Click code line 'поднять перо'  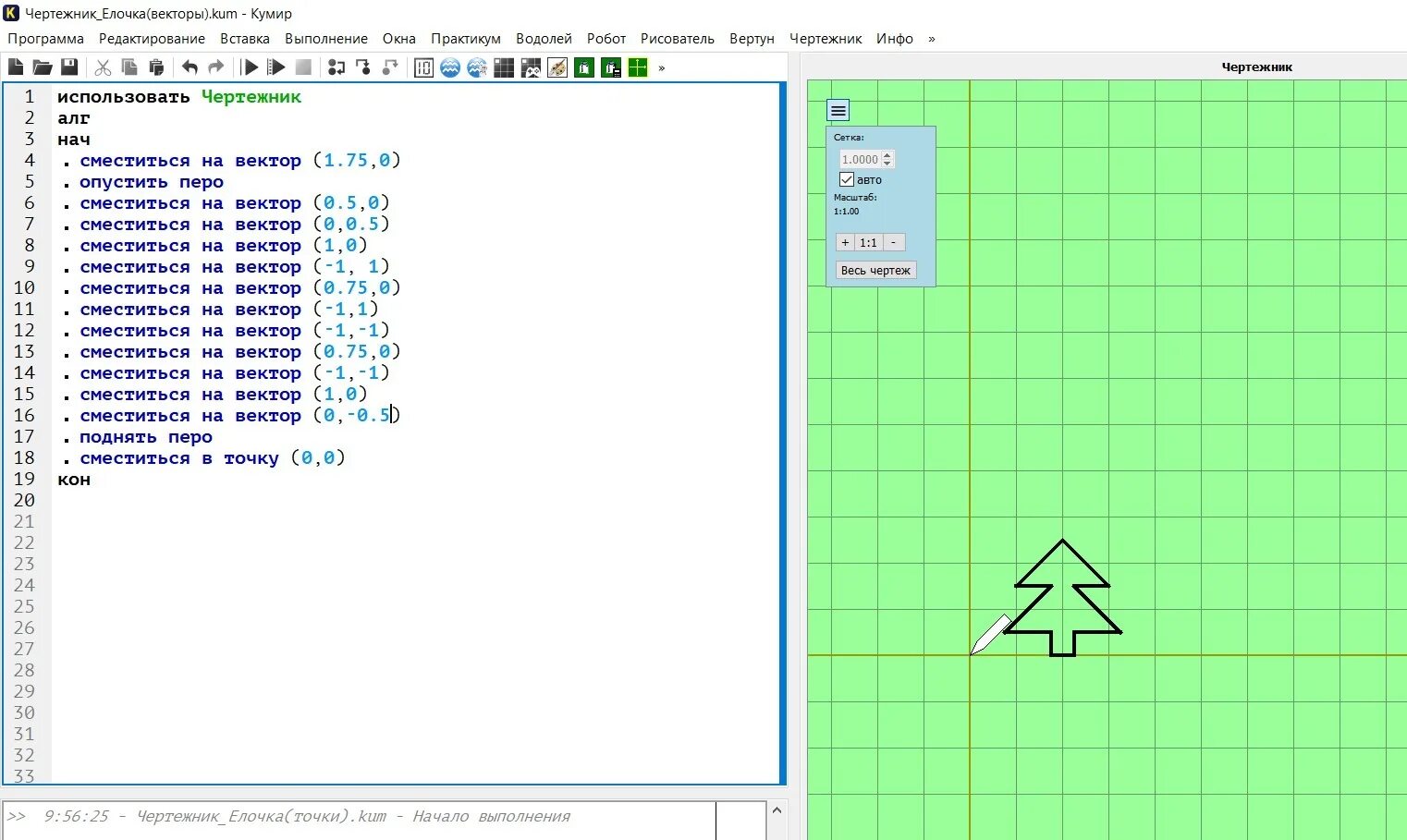click(x=146, y=437)
